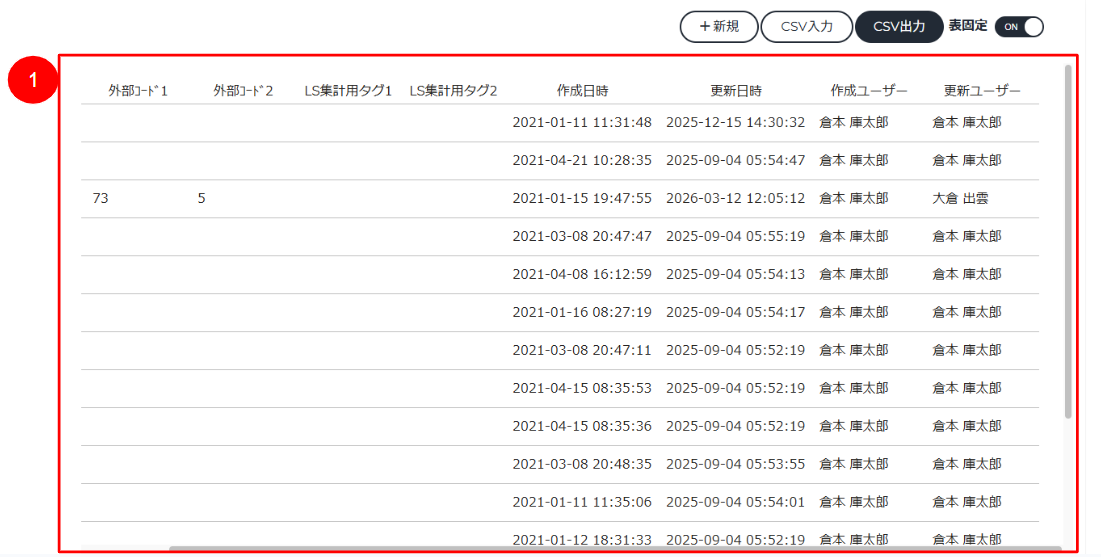Click creation date 2021-01-11 11:31:48

(x=582, y=122)
